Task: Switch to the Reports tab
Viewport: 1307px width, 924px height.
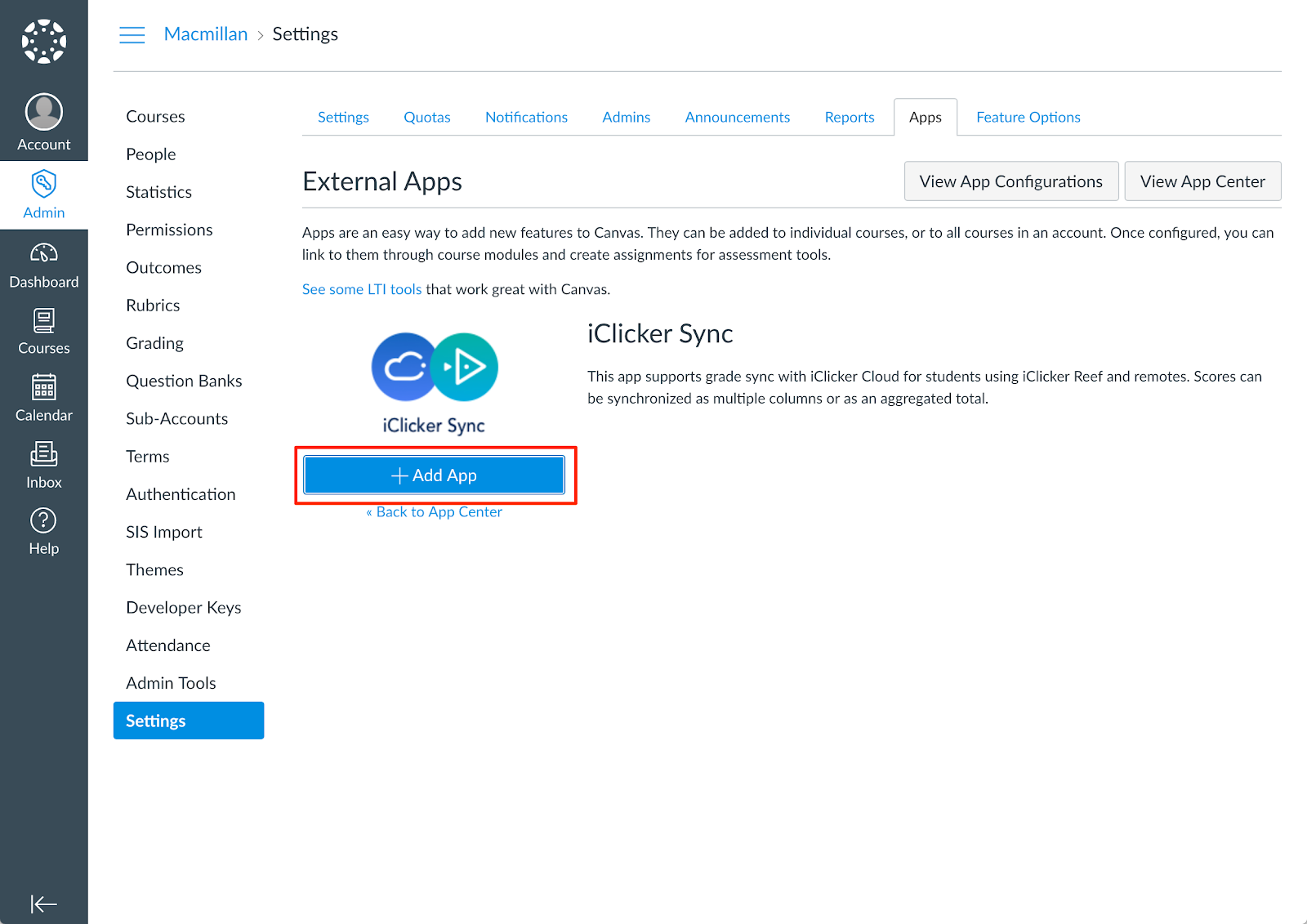Action: [850, 117]
